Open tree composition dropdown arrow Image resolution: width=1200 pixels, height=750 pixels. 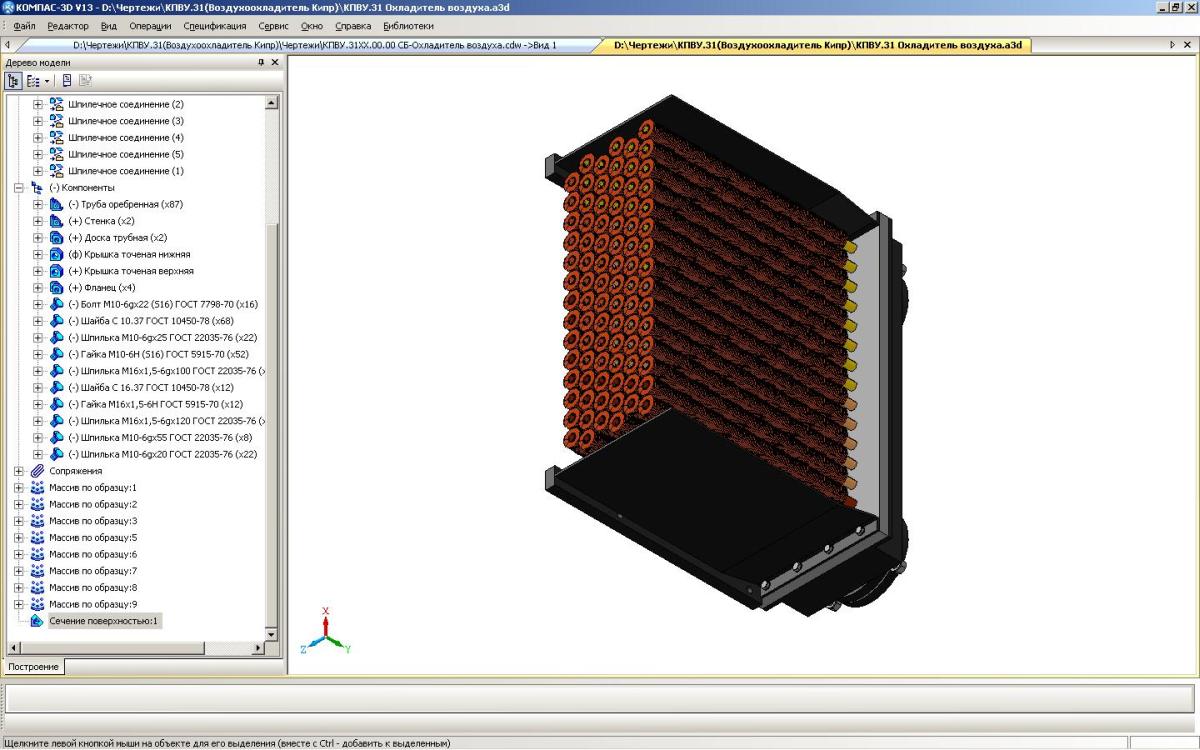tap(46, 80)
